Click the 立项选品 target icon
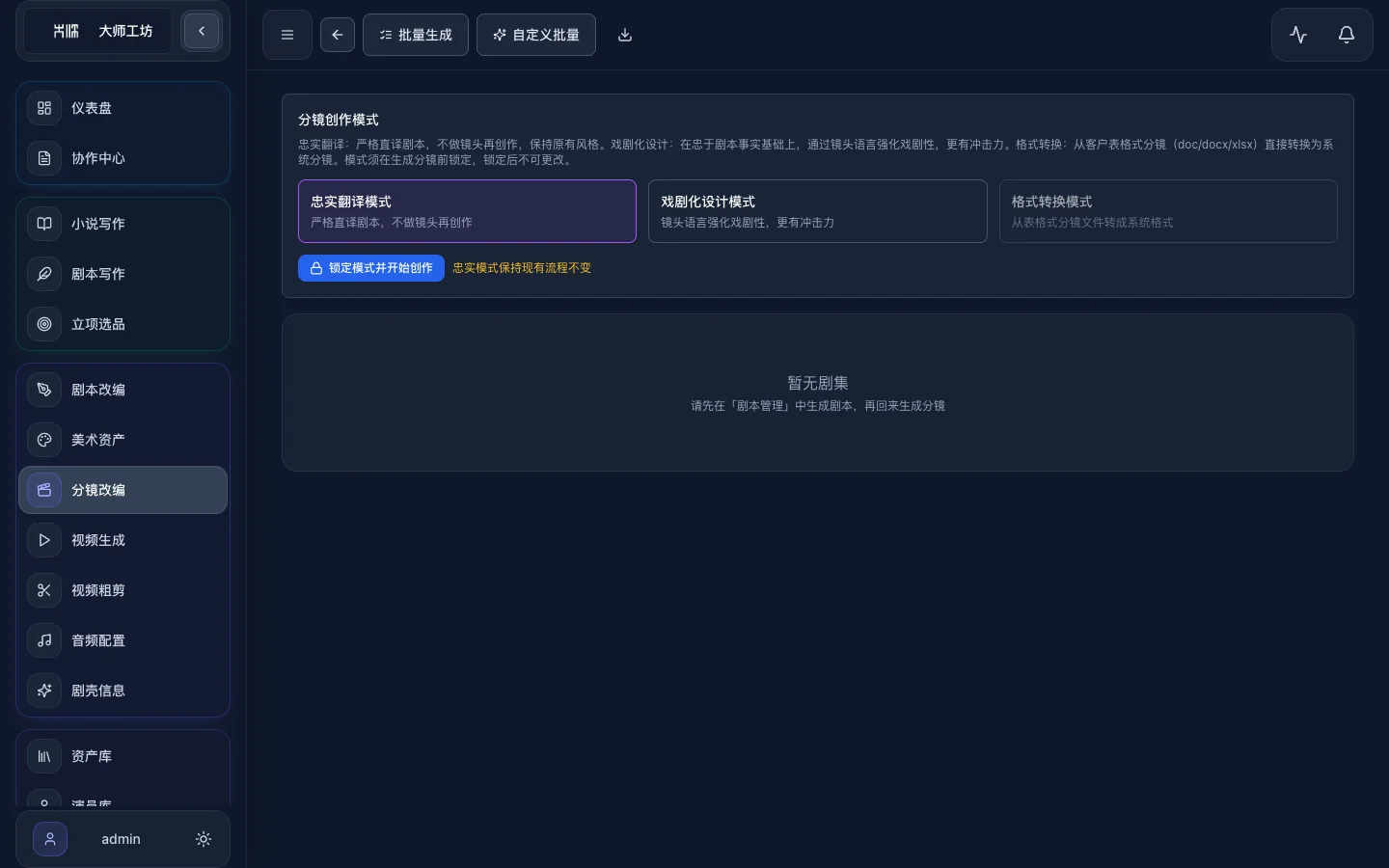 [44, 324]
